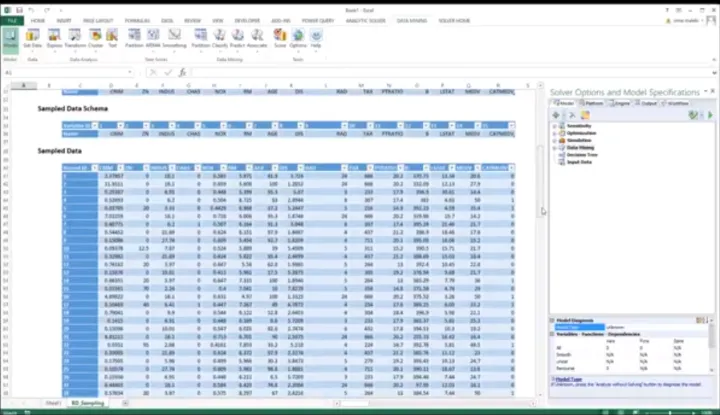This screenshot has width=720, height=415.
Task: Switch to the Engine tab in Solver pane
Action: pos(621,102)
